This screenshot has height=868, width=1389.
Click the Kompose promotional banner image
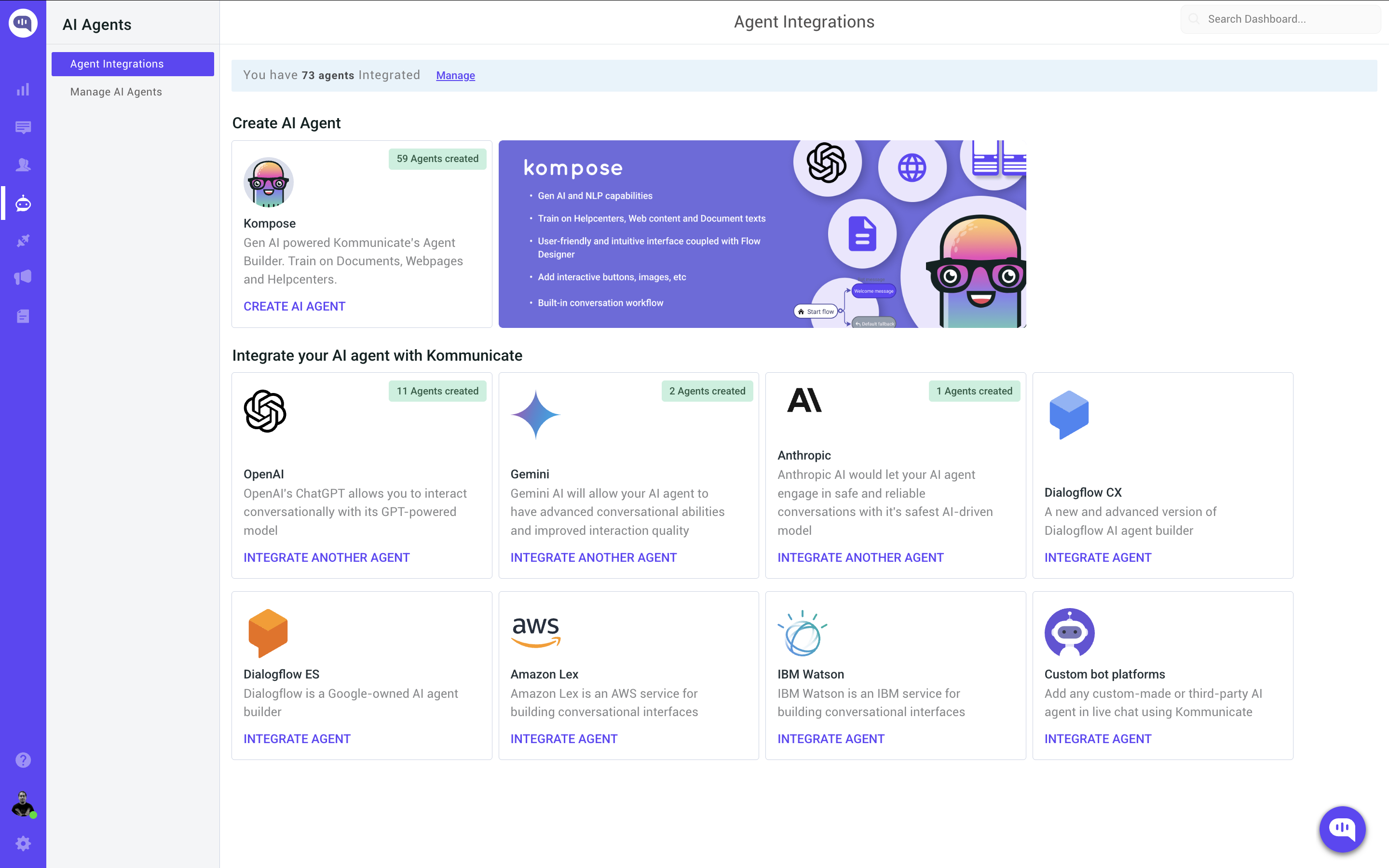pyautogui.click(x=762, y=234)
